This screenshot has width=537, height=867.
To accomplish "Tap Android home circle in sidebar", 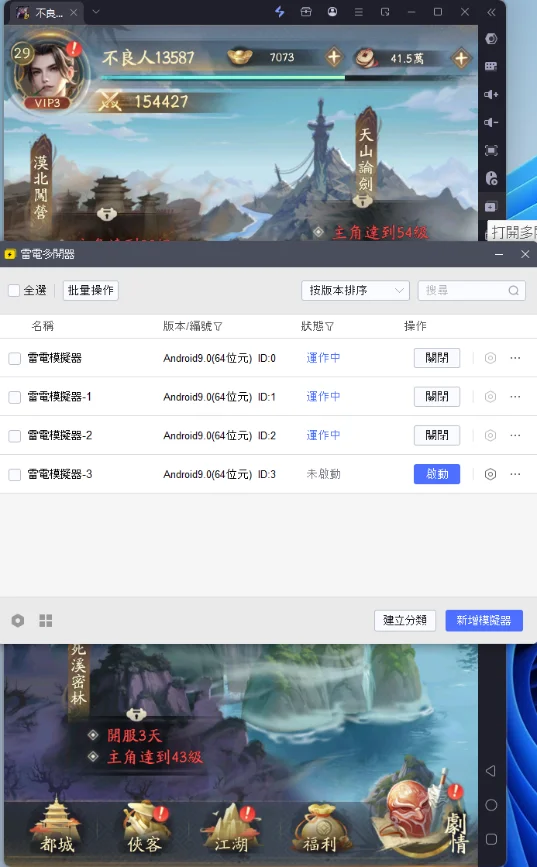I will pyautogui.click(x=491, y=805).
